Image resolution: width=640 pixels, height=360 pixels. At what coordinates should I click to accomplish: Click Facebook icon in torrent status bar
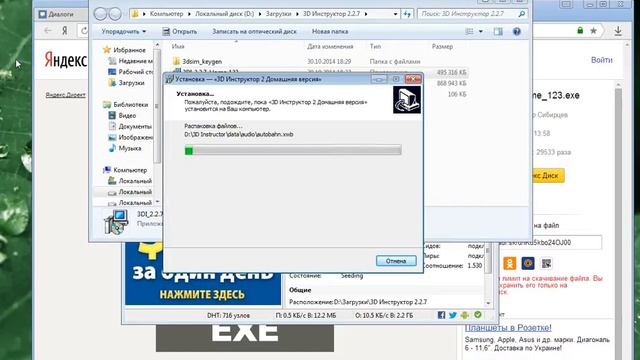coord(441,315)
